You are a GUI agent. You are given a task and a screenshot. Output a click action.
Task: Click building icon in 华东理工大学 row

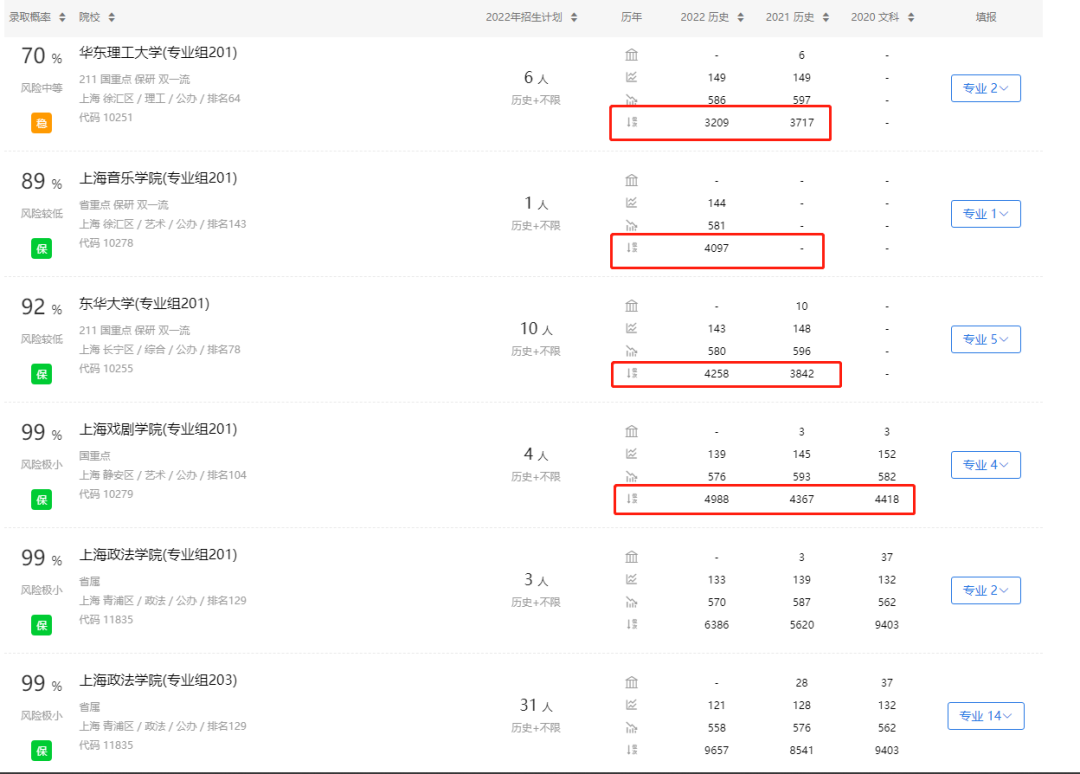pos(631,54)
